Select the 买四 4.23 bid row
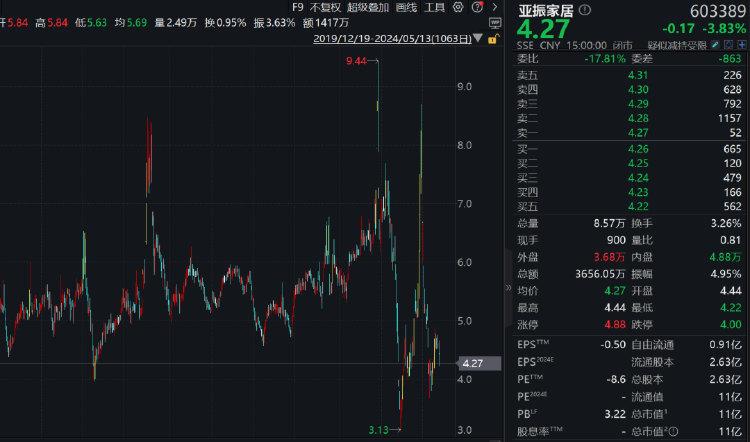The width and height of the screenshot is (750, 442). click(x=629, y=192)
